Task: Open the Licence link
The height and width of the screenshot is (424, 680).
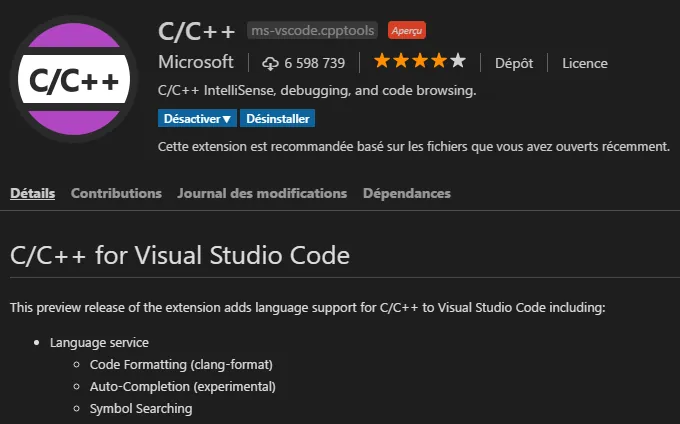Action: 584,63
